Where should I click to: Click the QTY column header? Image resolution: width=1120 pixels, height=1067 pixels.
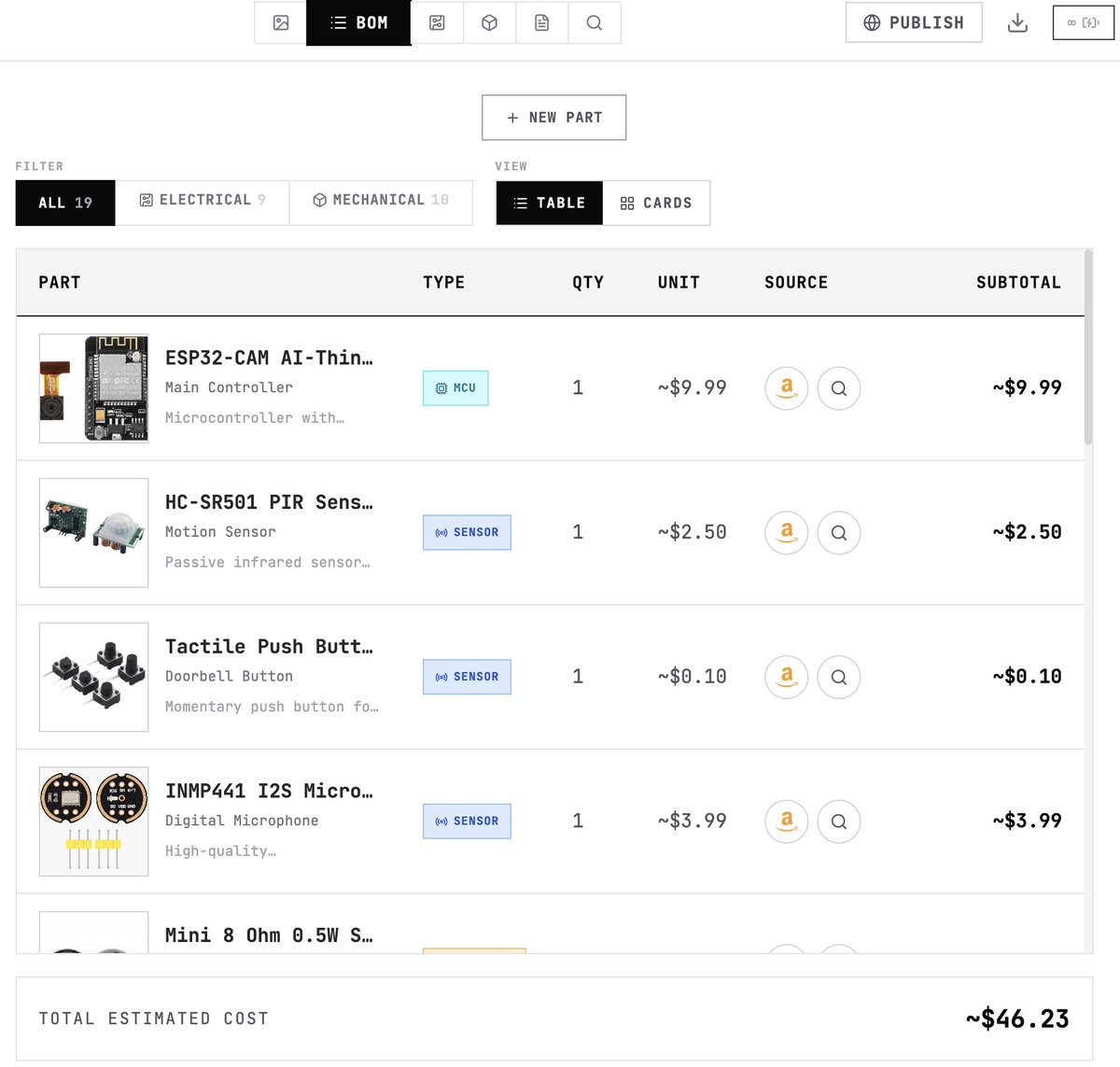pyautogui.click(x=588, y=283)
